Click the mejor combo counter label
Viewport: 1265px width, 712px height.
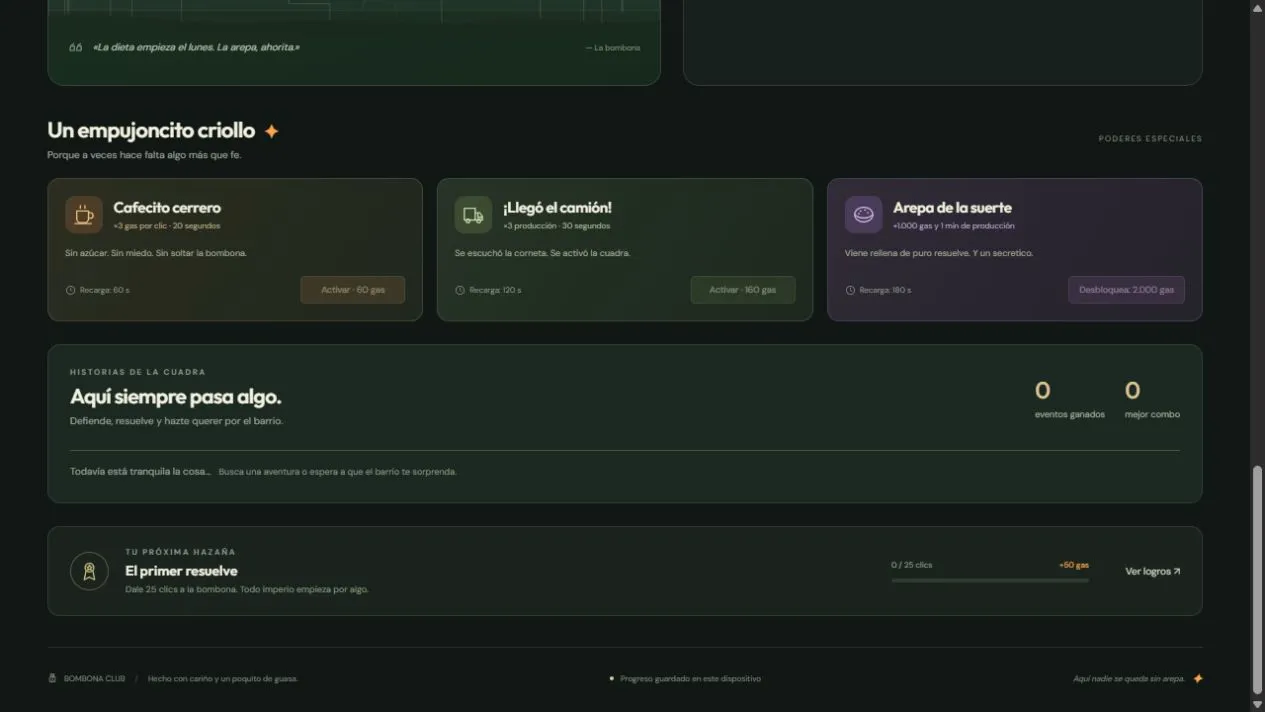(1152, 414)
